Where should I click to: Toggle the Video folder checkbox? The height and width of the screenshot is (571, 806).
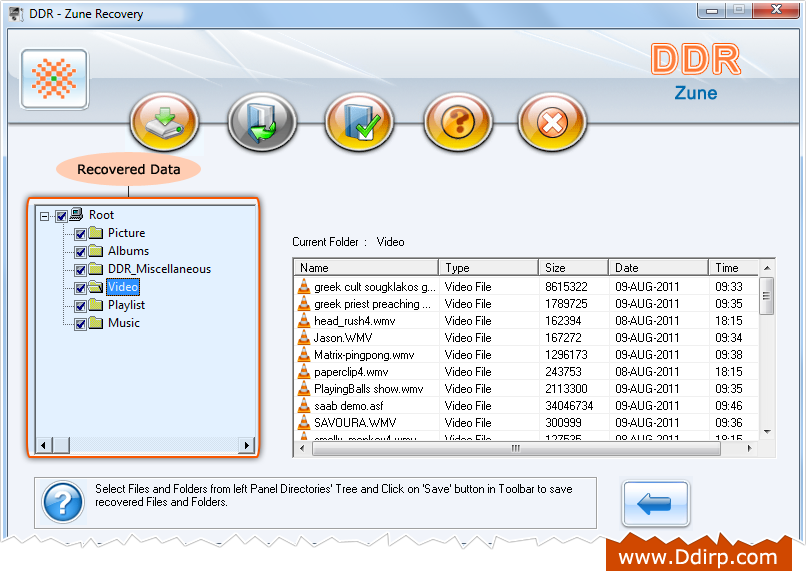pyautogui.click(x=80, y=288)
